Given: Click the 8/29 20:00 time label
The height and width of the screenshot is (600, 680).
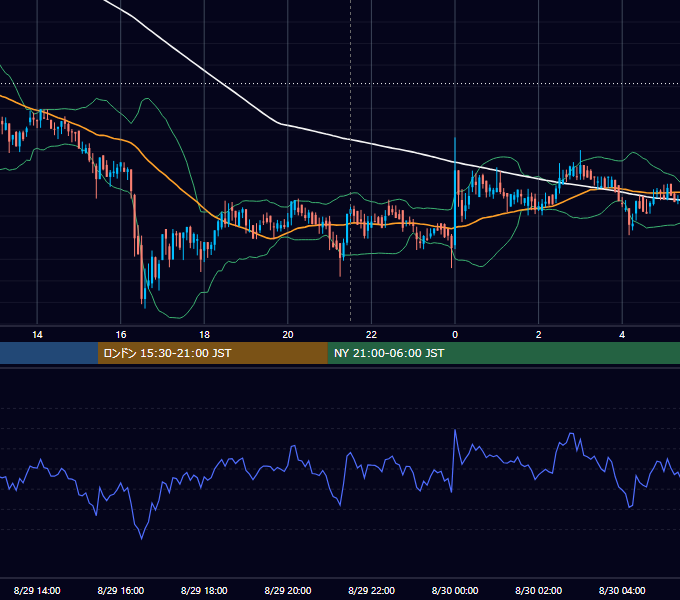Looking at the screenshot, I should (x=288, y=590).
